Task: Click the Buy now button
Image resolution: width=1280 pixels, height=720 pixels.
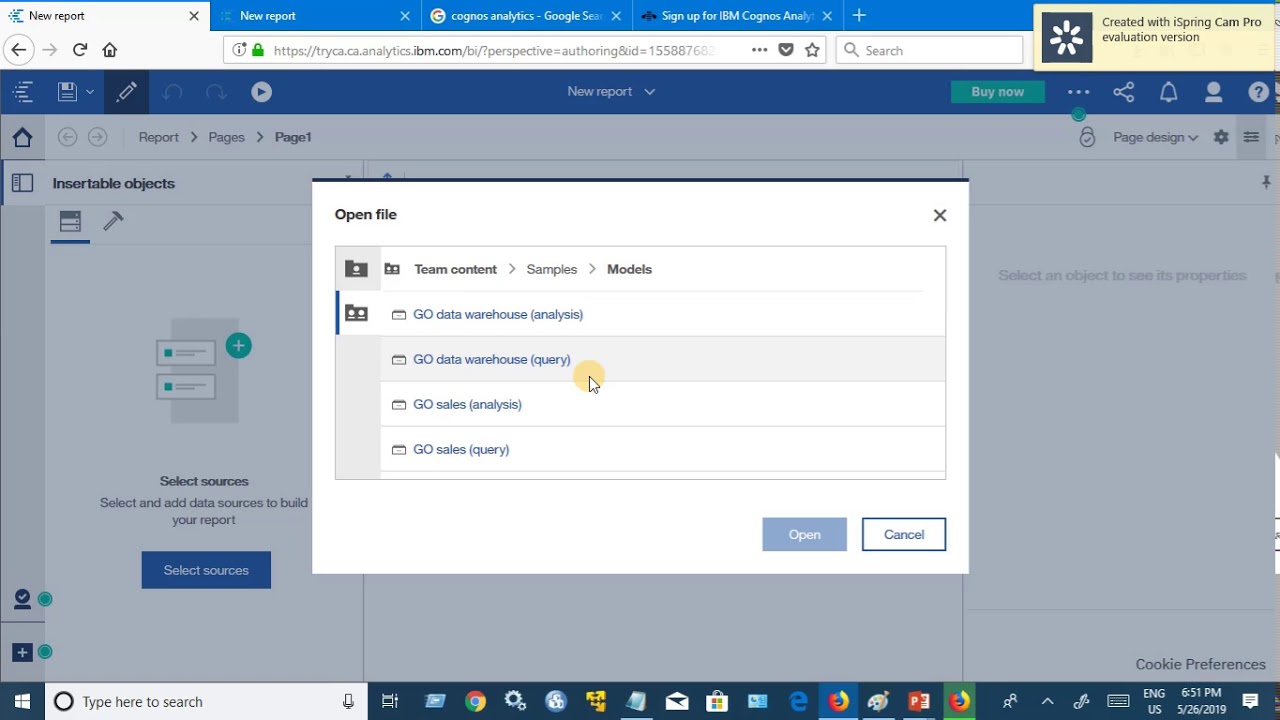Action: (997, 92)
